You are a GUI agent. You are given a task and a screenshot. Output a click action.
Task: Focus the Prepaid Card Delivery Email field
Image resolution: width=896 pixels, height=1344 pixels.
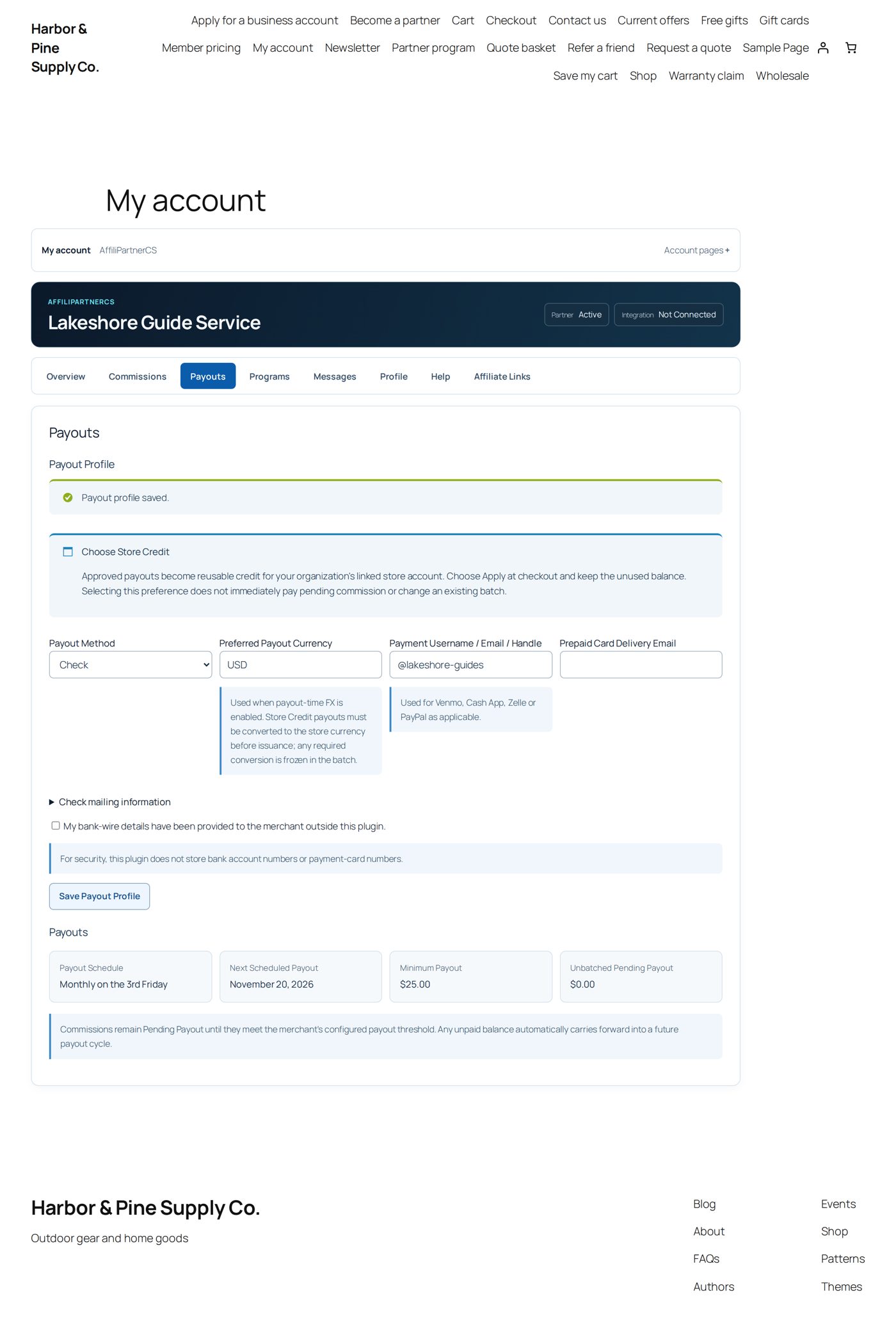[641, 665]
